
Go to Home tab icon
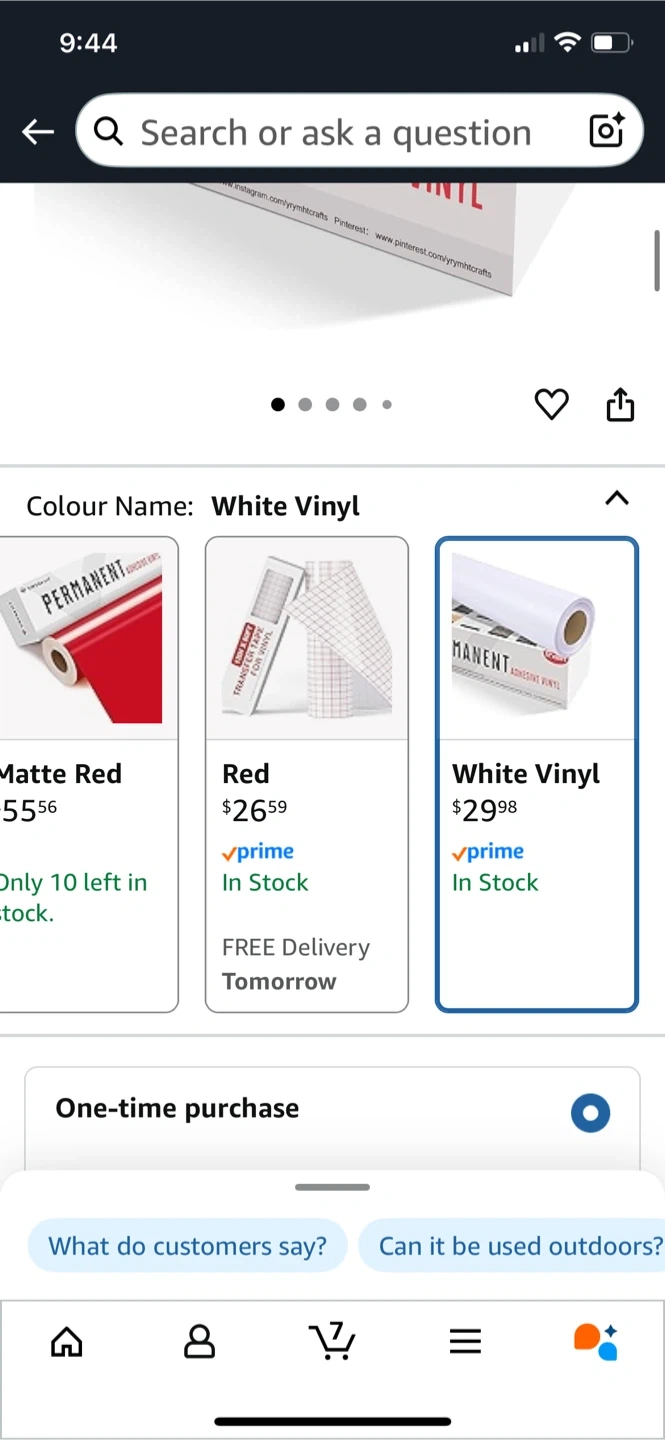[67, 1341]
